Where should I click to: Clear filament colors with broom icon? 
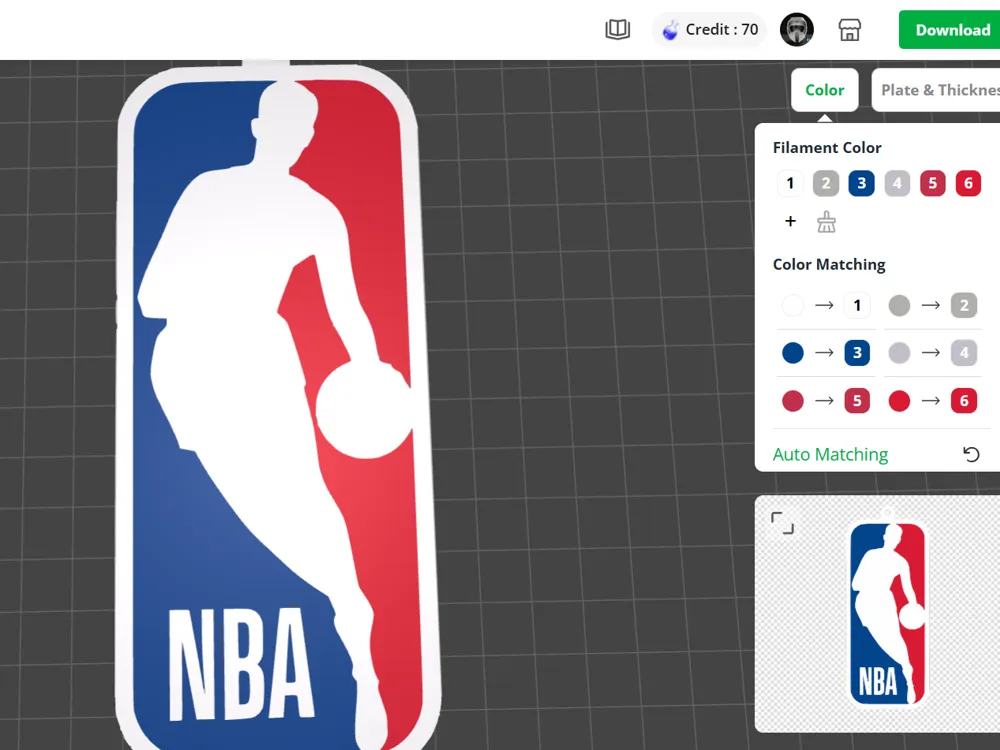click(827, 222)
